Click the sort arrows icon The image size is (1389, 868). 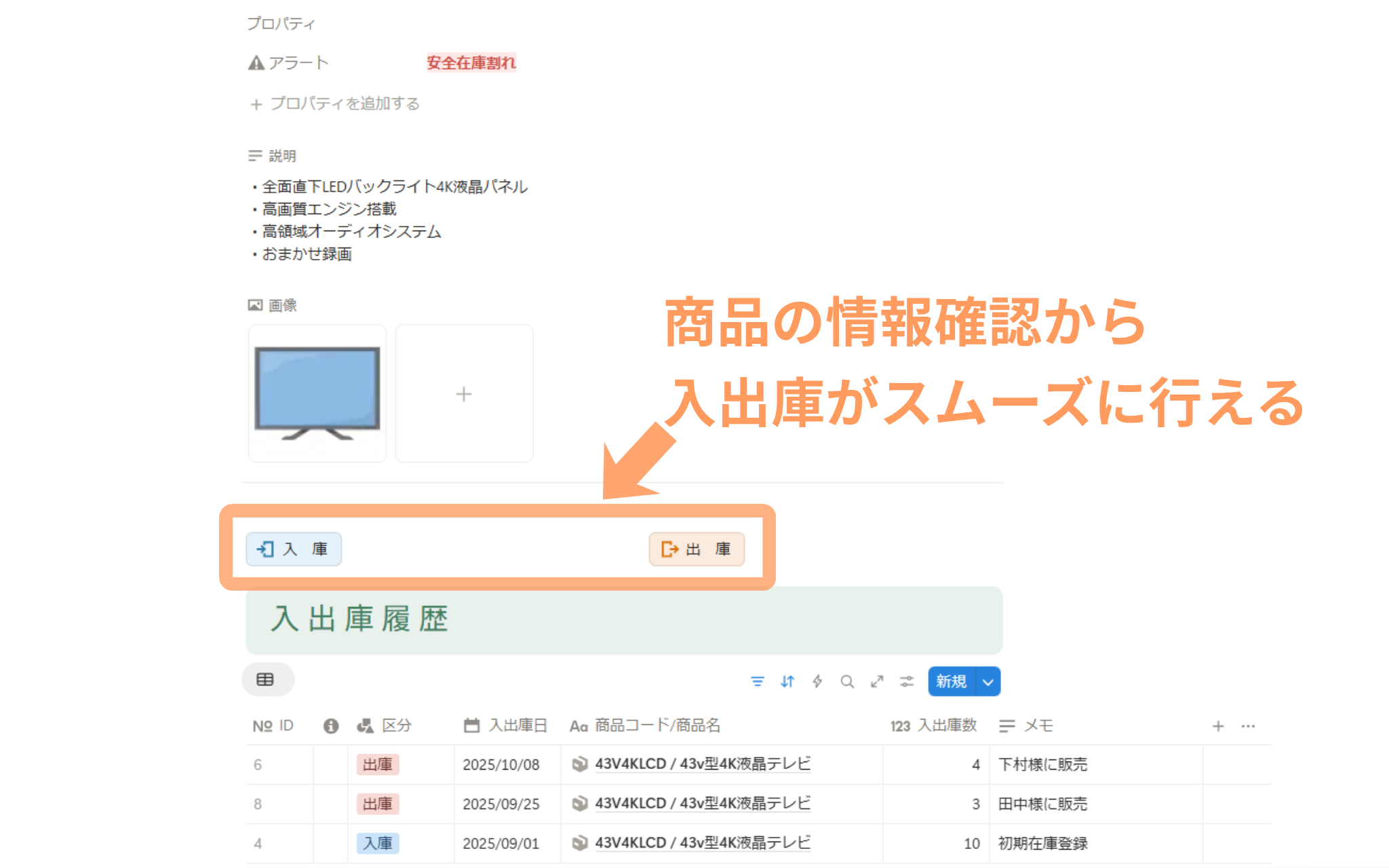pyautogui.click(x=787, y=682)
